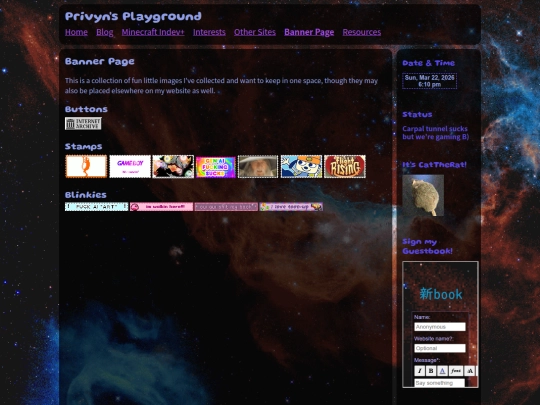Open the Resources page
This screenshot has height=405, width=540.
click(x=362, y=32)
